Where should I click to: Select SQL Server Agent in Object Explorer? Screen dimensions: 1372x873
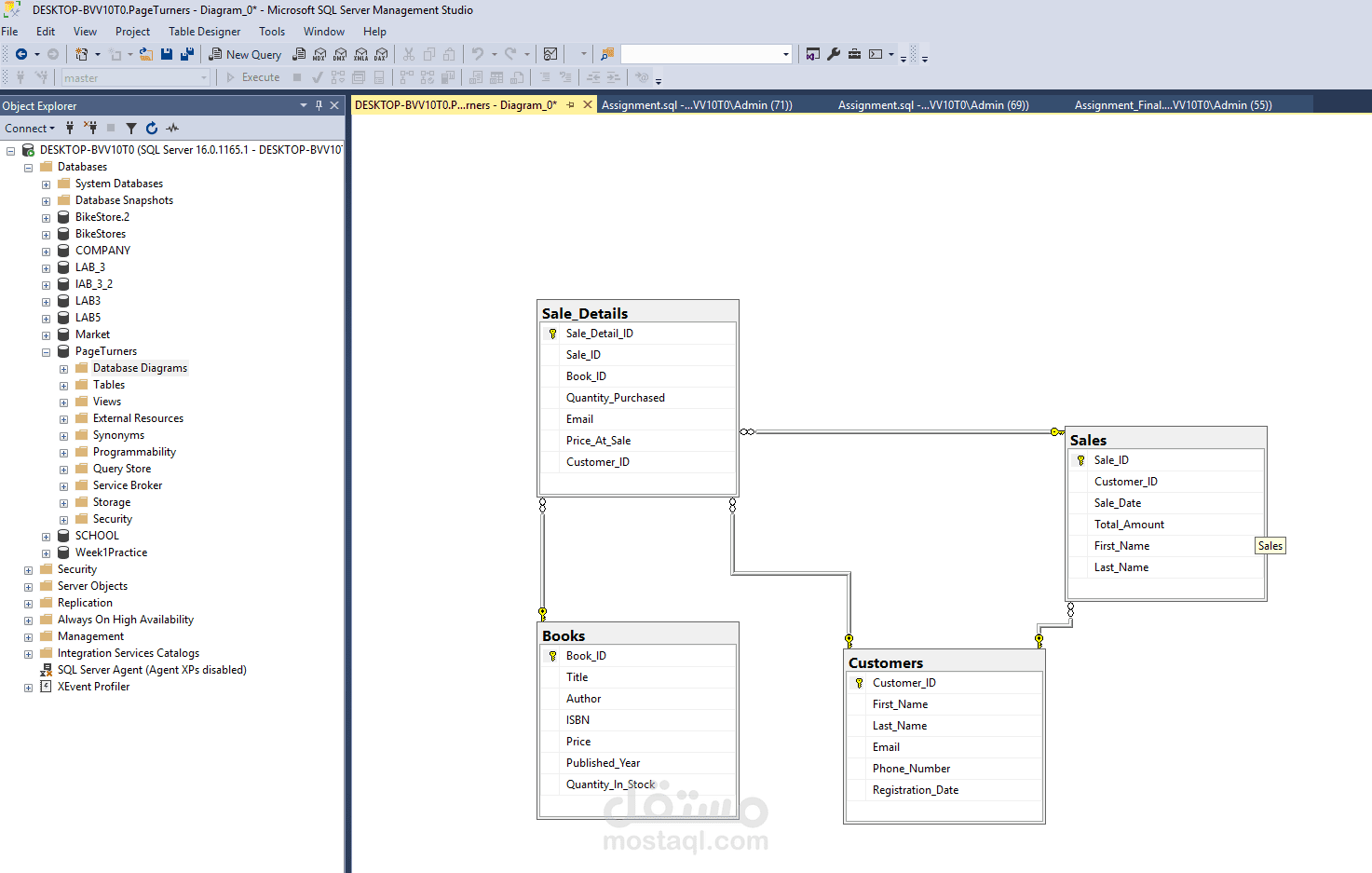[152, 670]
